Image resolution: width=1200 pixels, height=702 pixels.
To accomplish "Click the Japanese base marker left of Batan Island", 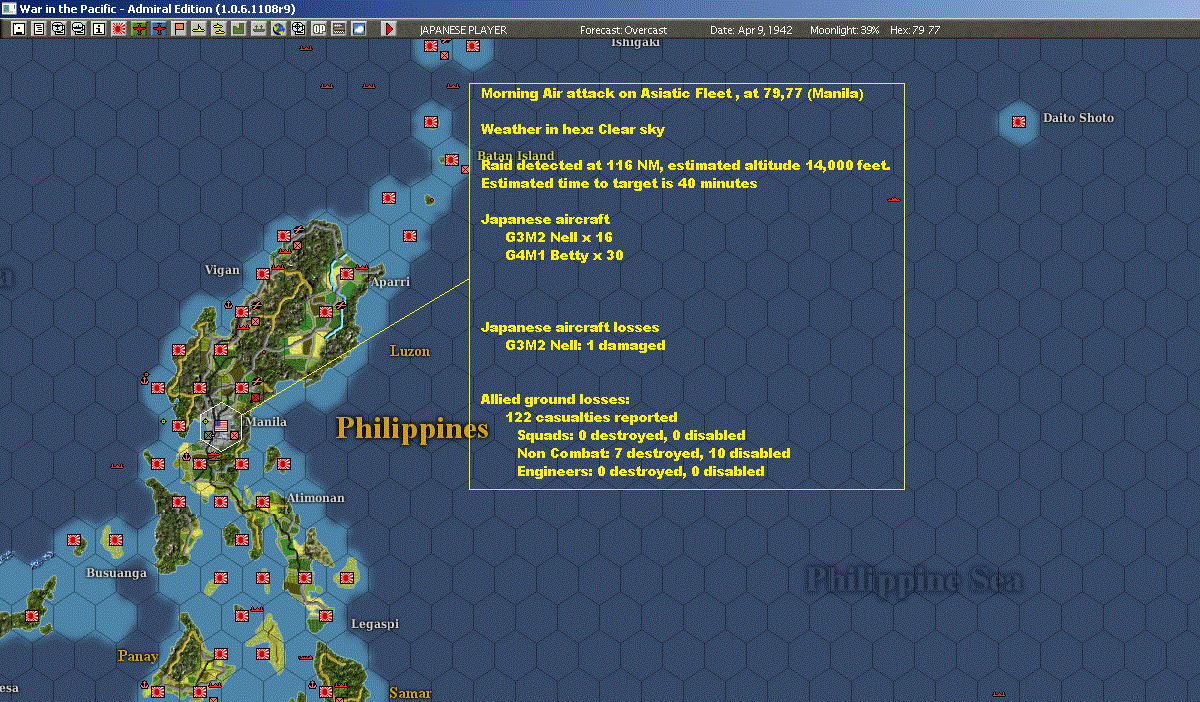I will pyautogui.click(x=452, y=159).
